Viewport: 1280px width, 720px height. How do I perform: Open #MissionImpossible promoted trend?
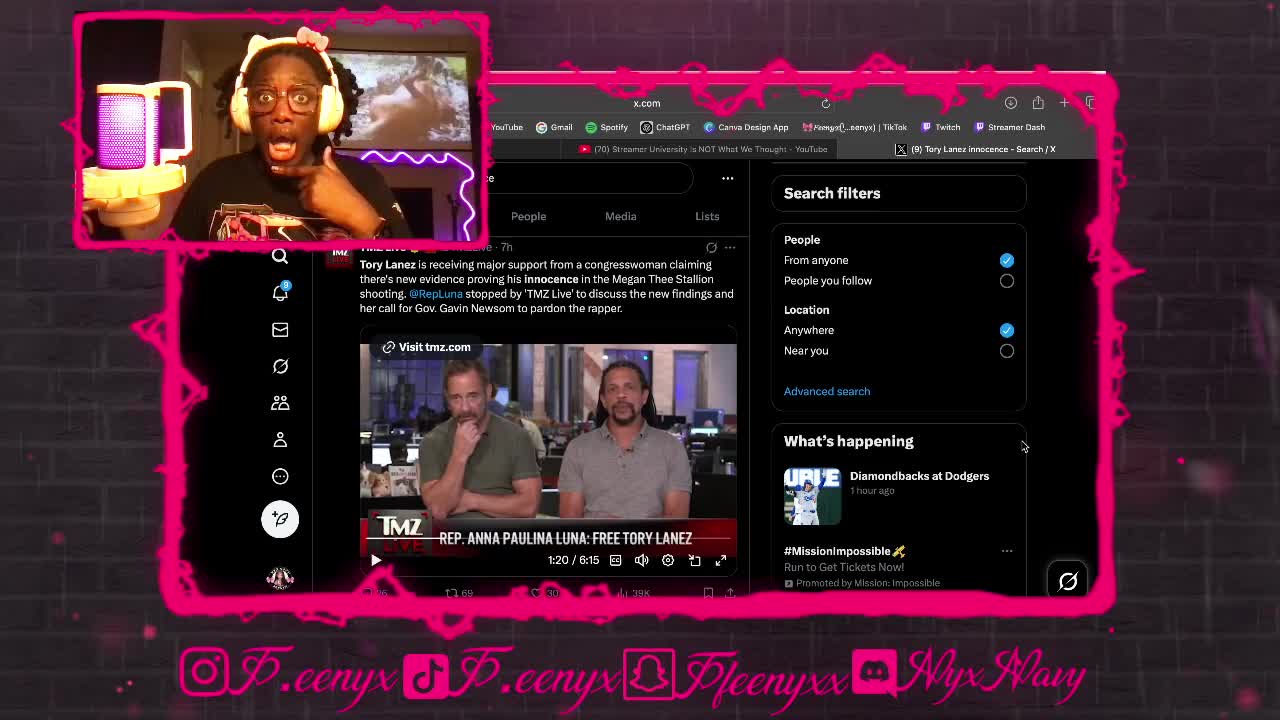[844, 551]
